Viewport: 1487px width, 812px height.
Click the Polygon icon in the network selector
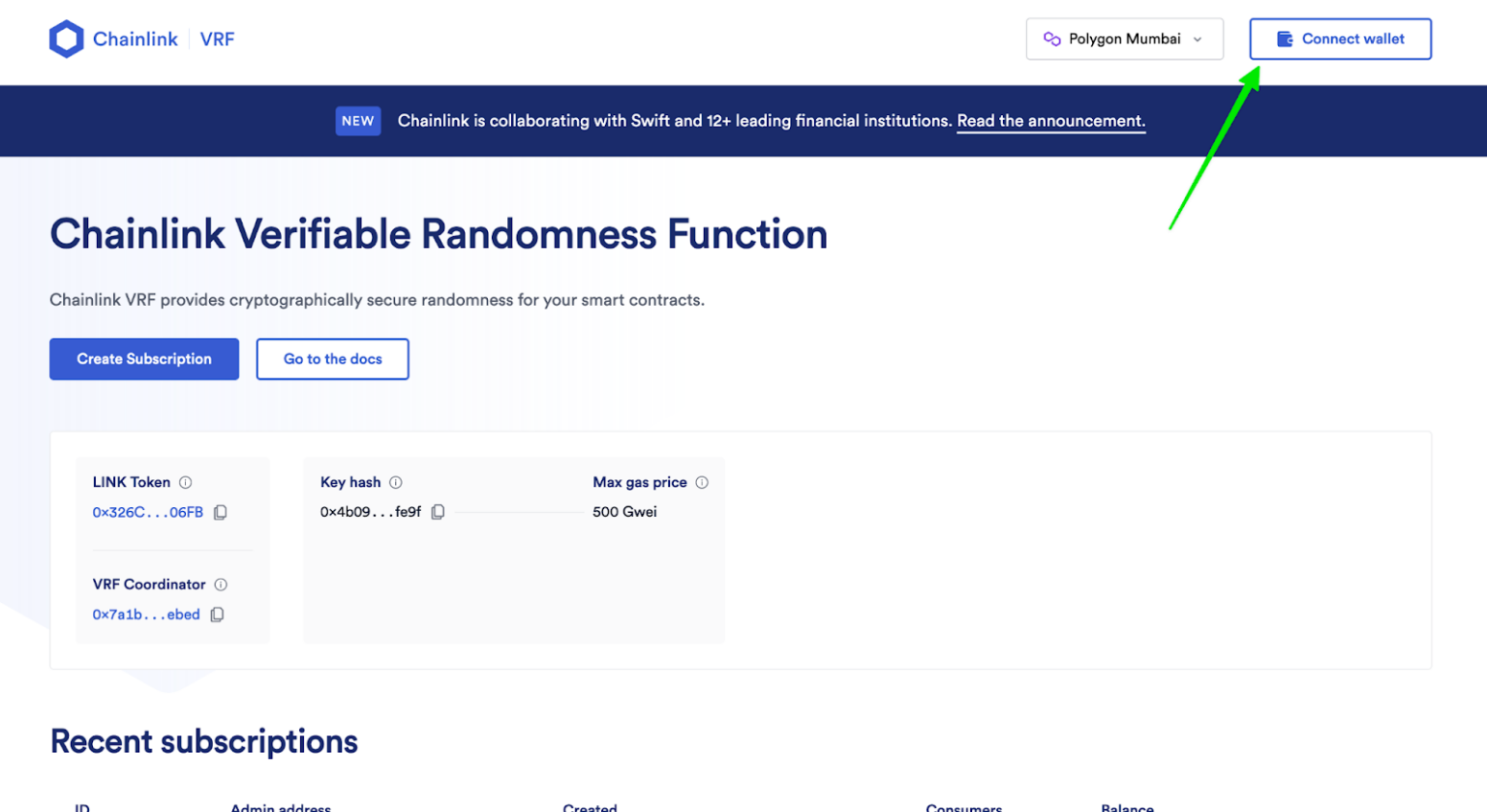pos(1053,39)
